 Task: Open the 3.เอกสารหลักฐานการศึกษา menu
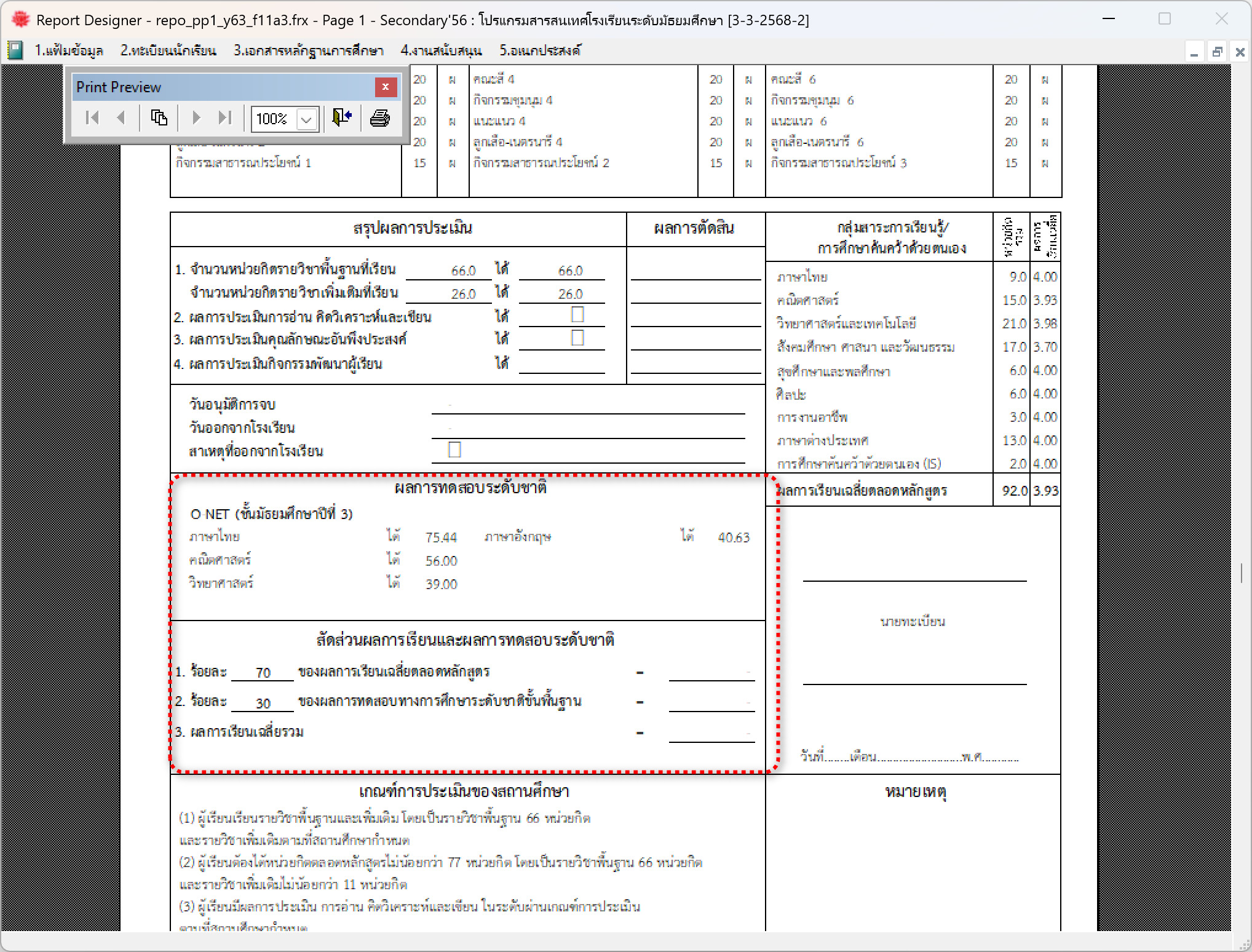point(308,50)
